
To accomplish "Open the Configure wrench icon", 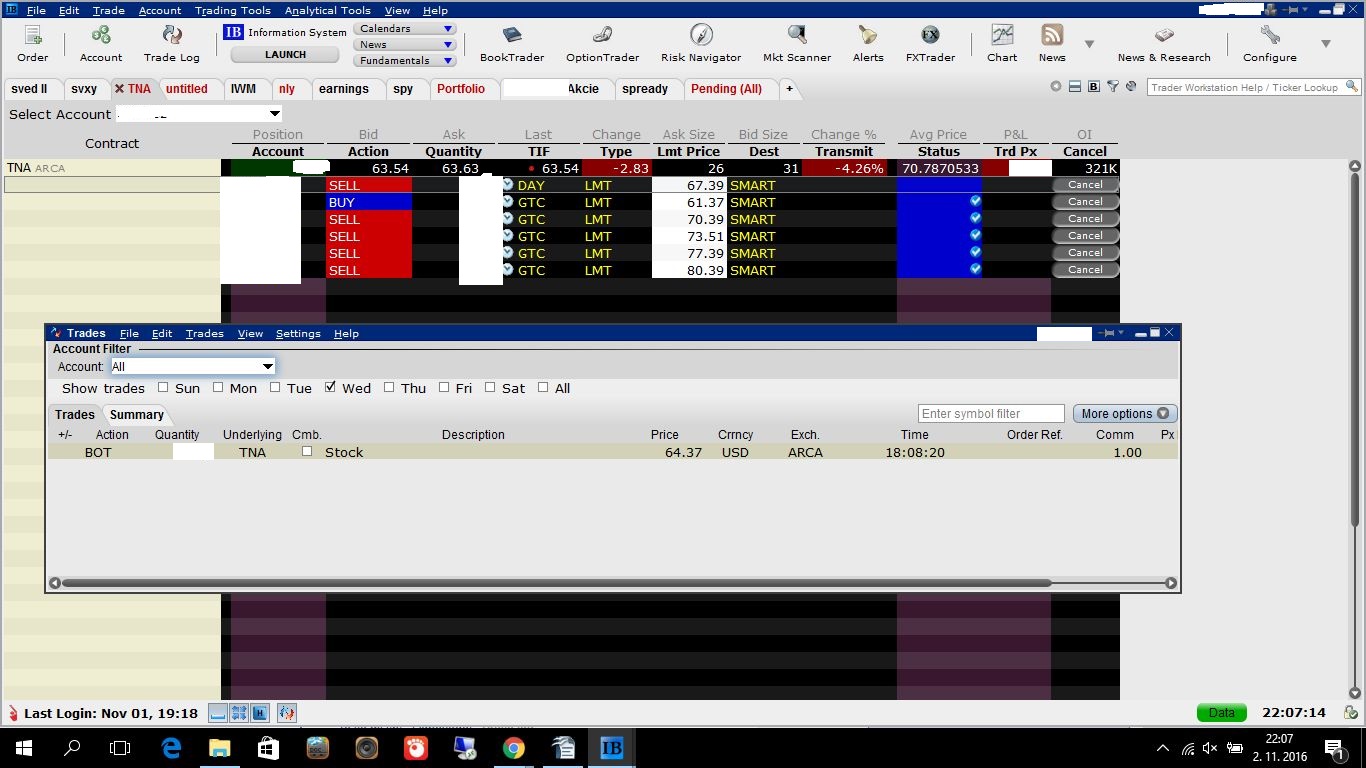I will coord(1270,43).
